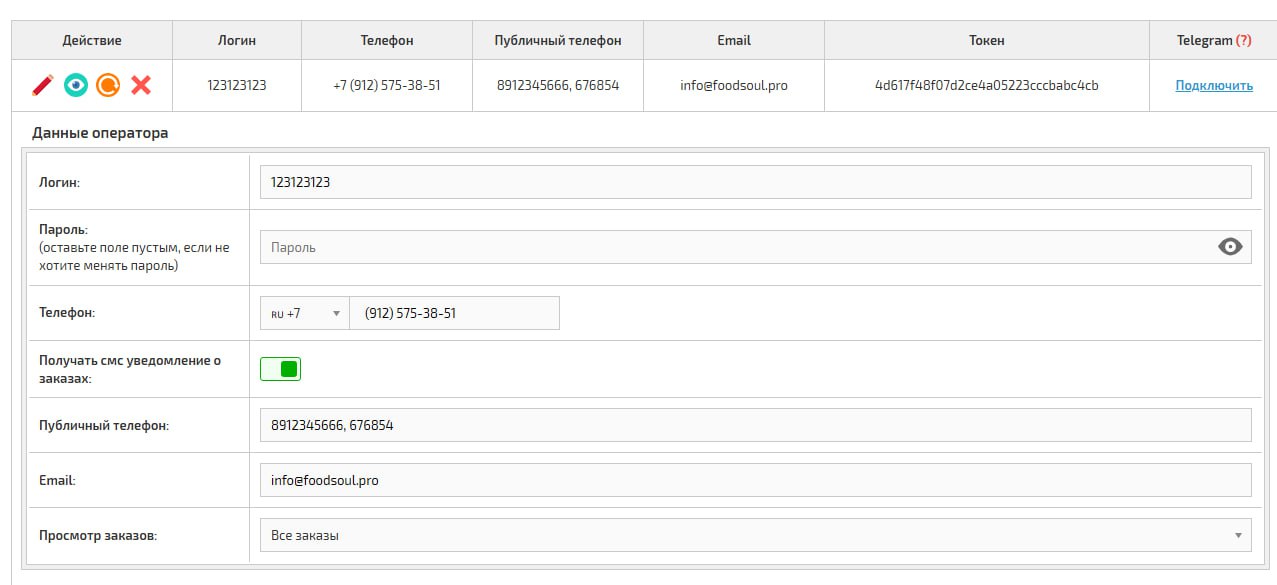
Task: Click the orange circular refresh icon
Action: tap(108, 85)
